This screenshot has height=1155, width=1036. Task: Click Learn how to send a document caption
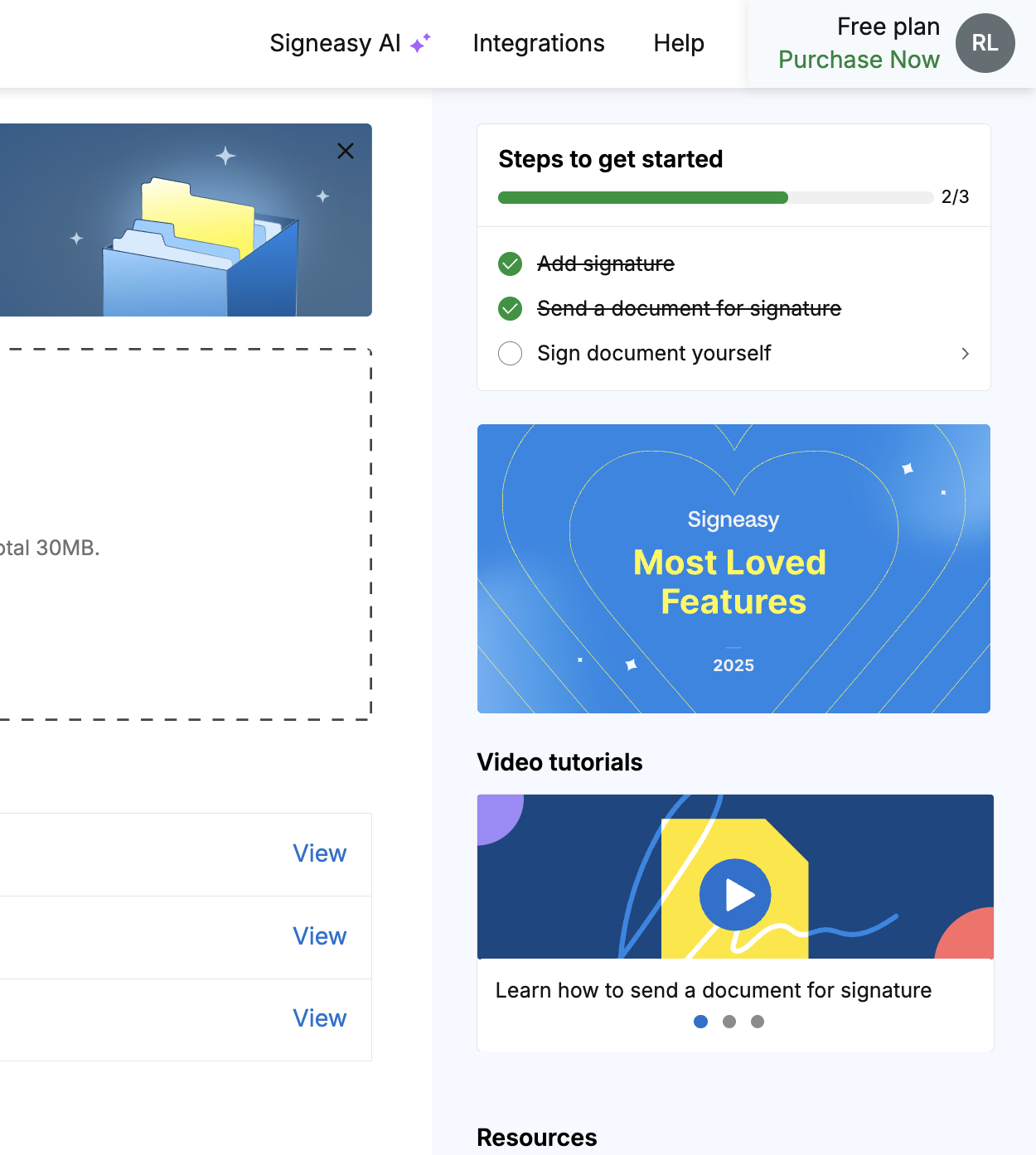click(714, 990)
